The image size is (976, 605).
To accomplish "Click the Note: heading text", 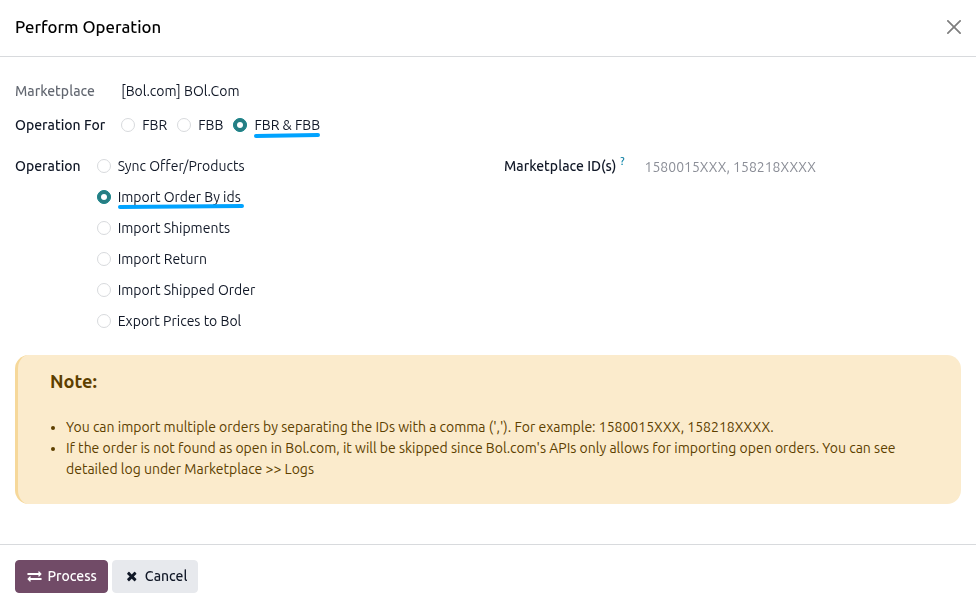I will click(73, 382).
